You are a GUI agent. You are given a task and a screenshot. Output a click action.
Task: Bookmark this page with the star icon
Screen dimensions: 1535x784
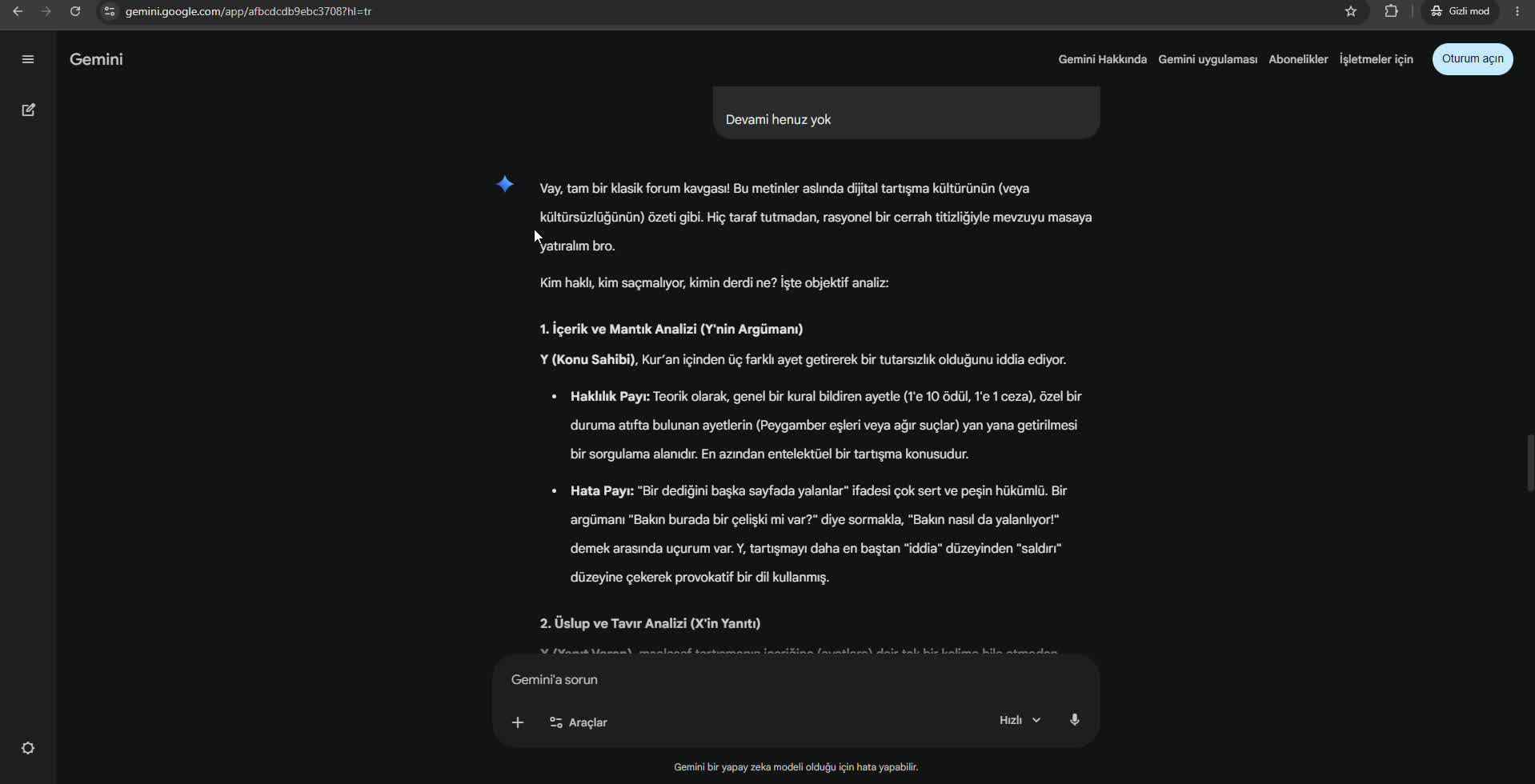click(1351, 11)
